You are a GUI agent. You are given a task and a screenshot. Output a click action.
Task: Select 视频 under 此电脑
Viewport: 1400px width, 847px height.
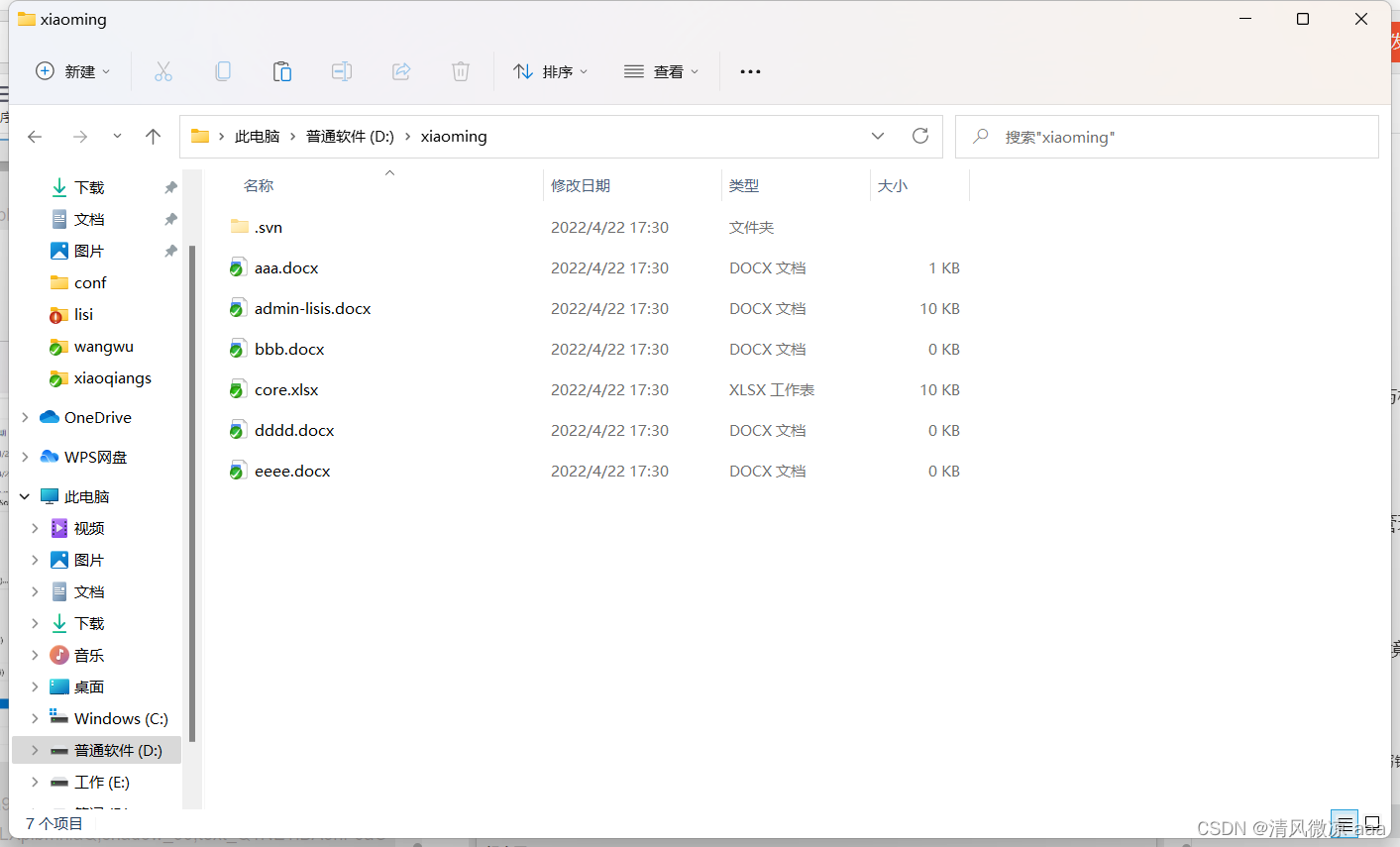point(89,528)
